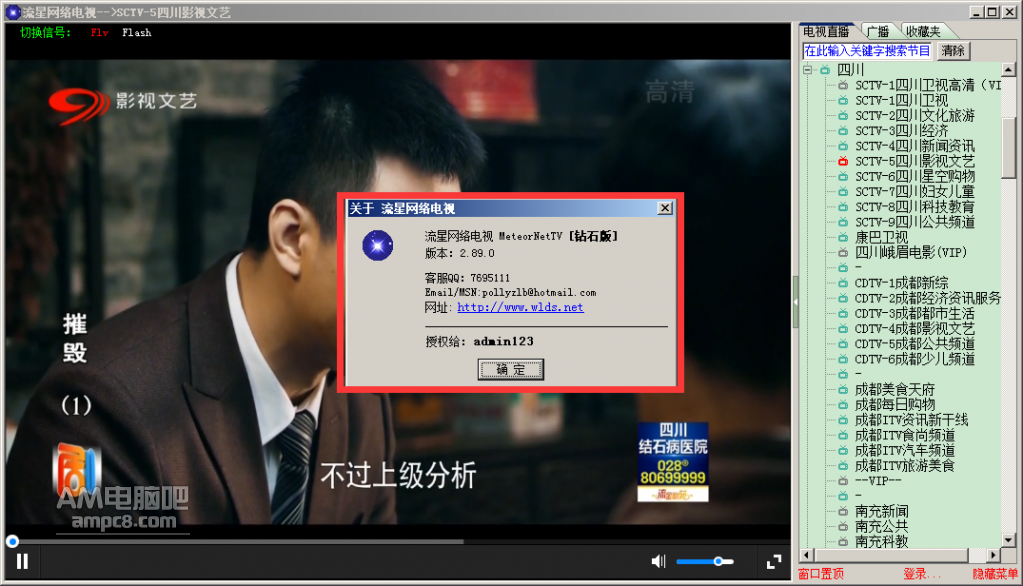Click TV icon beside 康巴卫视
This screenshot has width=1023, height=586.
pyautogui.click(x=843, y=237)
